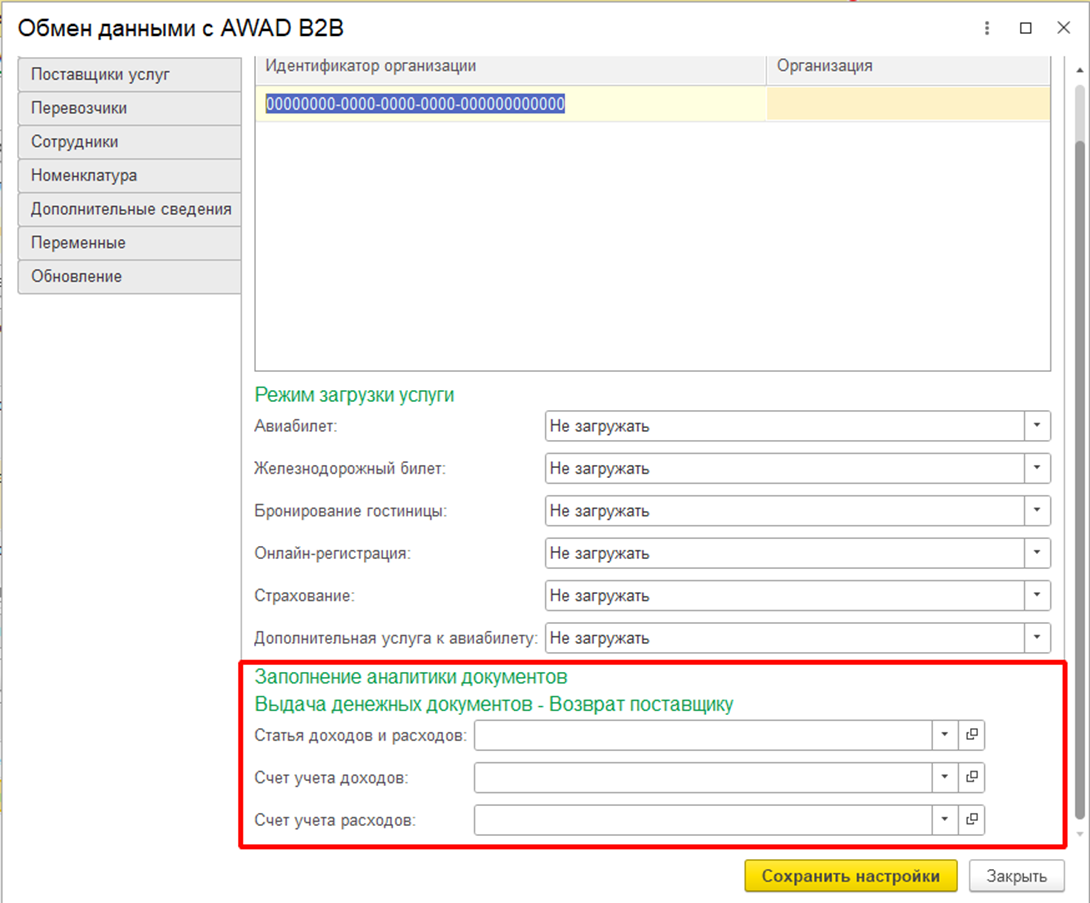Screen dimensions: 1090x903
Task: Select the Номенклатура tab
Action: click(129, 176)
